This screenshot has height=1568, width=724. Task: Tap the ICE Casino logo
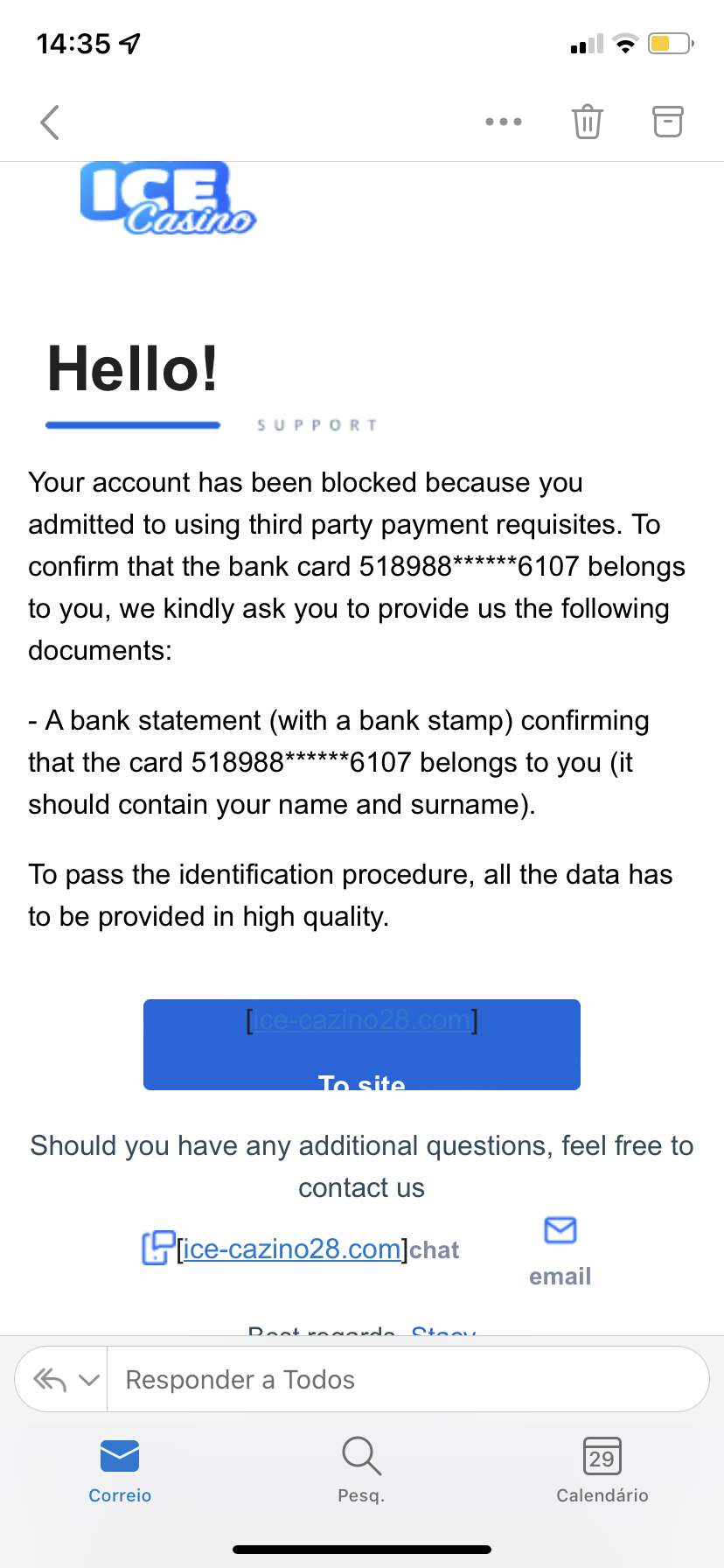coord(167,199)
